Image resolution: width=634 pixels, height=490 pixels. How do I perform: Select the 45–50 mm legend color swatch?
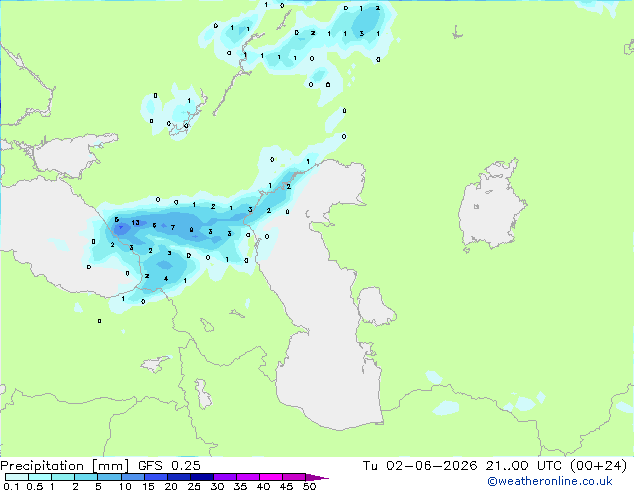pos(294,477)
